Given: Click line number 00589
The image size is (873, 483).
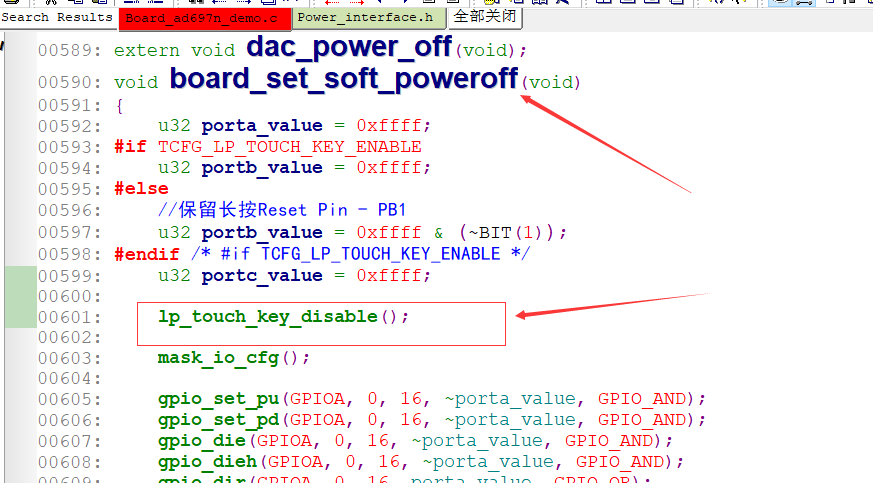Looking at the screenshot, I should click(70, 51).
